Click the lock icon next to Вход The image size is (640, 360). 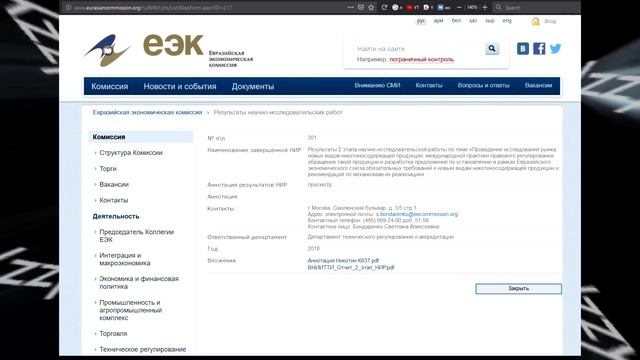536,21
